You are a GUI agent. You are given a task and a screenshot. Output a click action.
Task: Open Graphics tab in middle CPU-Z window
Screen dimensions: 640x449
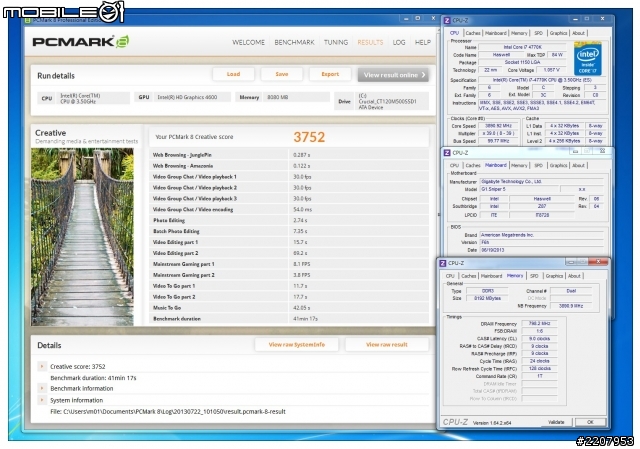(x=558, y=165)
